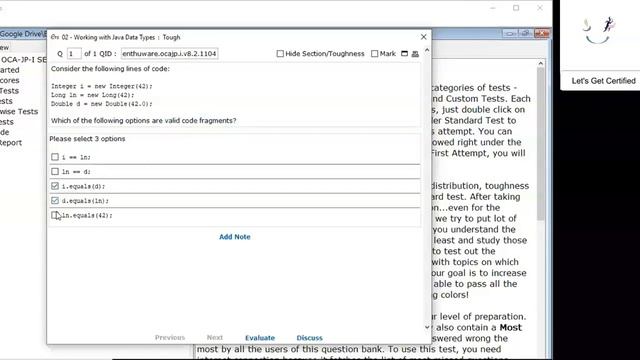Viewport: 640px width, 360px height.
Task: Uncheck the 'i.equals(d);' option
Action: click(55, 186)
